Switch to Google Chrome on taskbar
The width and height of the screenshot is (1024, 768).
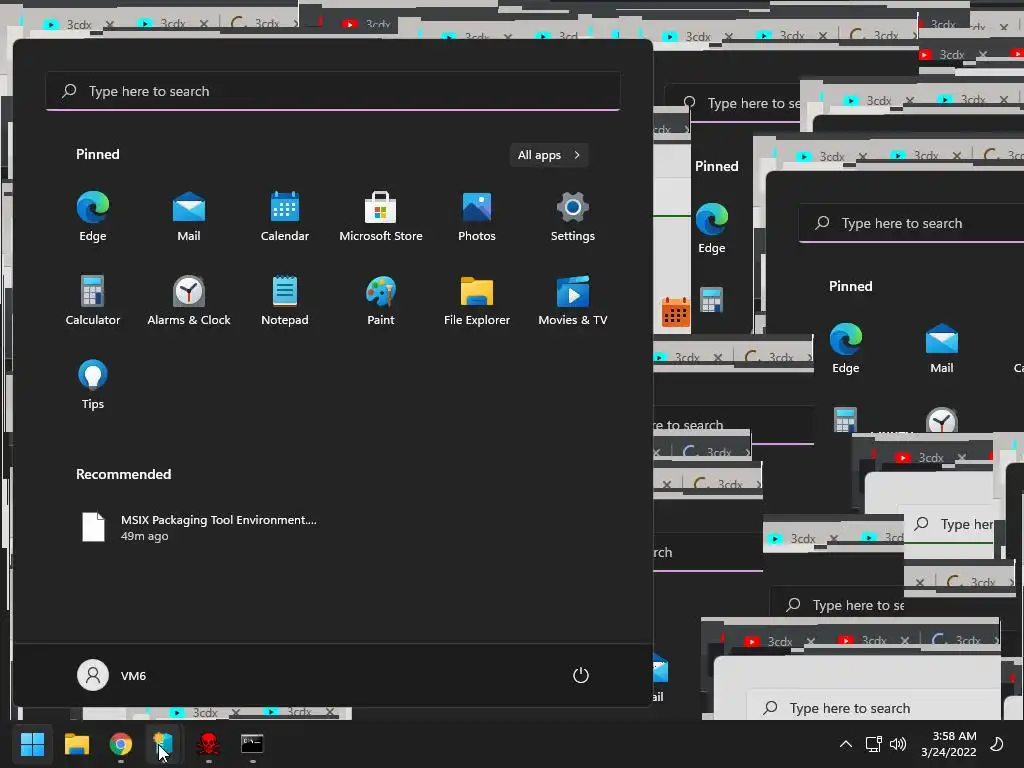(120, 744)
